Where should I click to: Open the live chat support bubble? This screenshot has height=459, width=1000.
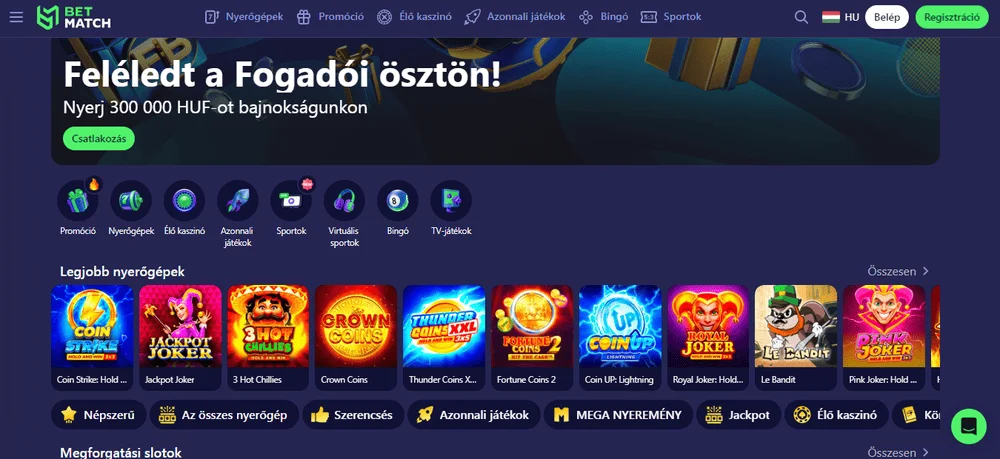click(x=968, y=426)
